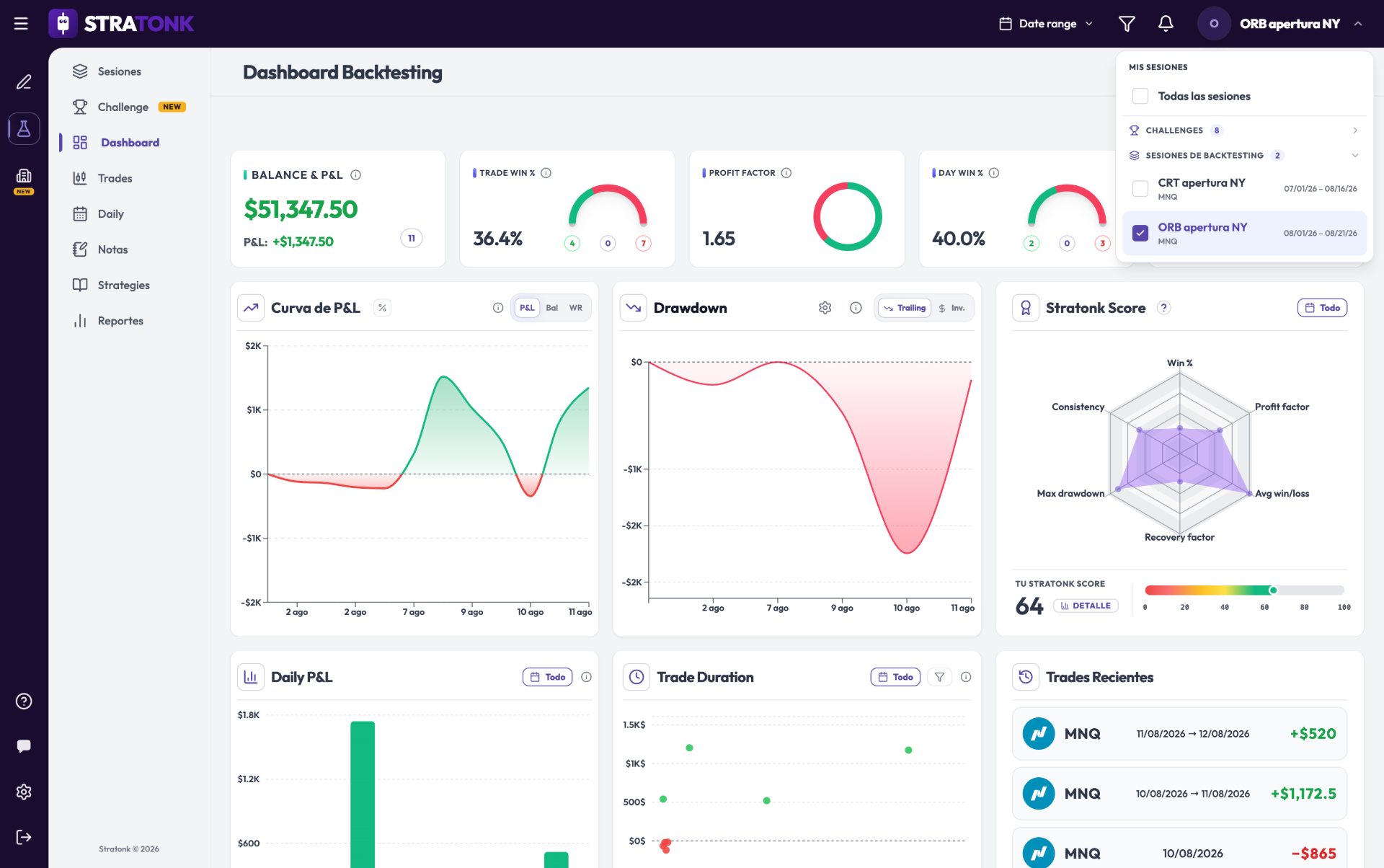Click the filter funnel icon in header
The width and height of the screenshot is (1384, 868).
click(1127, 24)
